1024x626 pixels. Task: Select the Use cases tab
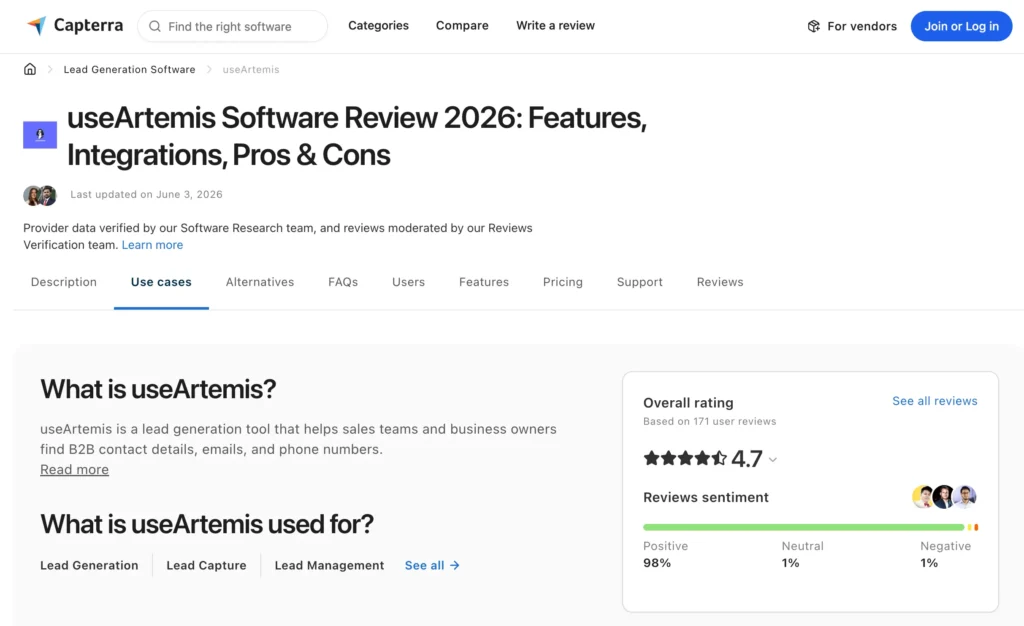point(161,282)
